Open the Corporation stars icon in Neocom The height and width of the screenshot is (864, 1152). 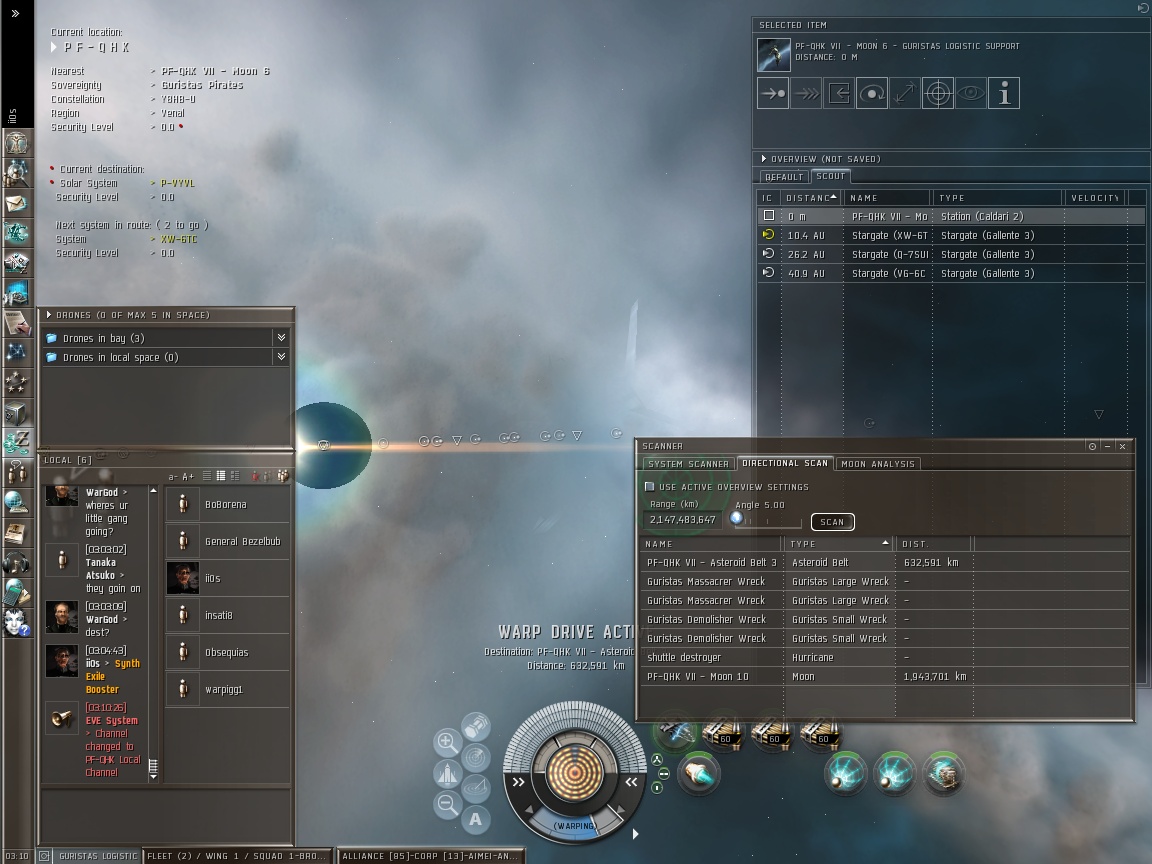pyautogui.click(x=16, y=382)
